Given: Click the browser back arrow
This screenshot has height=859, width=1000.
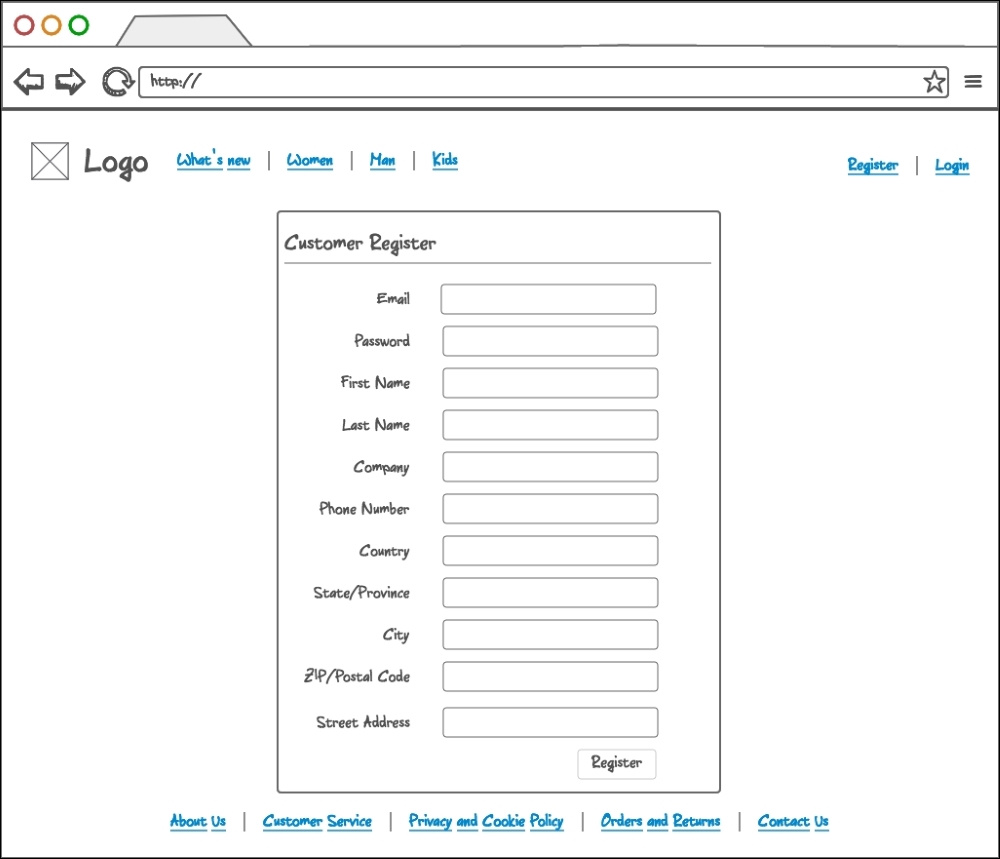Looking at the screenshot, I should 29,81.
